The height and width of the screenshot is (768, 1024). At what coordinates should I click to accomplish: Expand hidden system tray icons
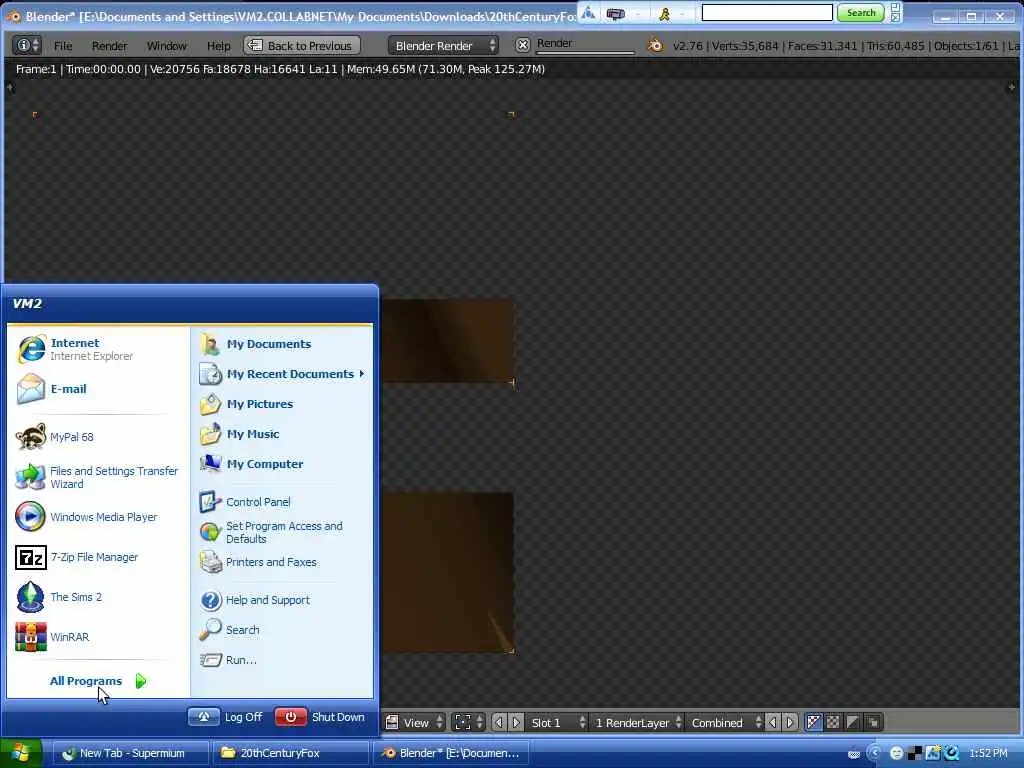(x=875, y=753)
